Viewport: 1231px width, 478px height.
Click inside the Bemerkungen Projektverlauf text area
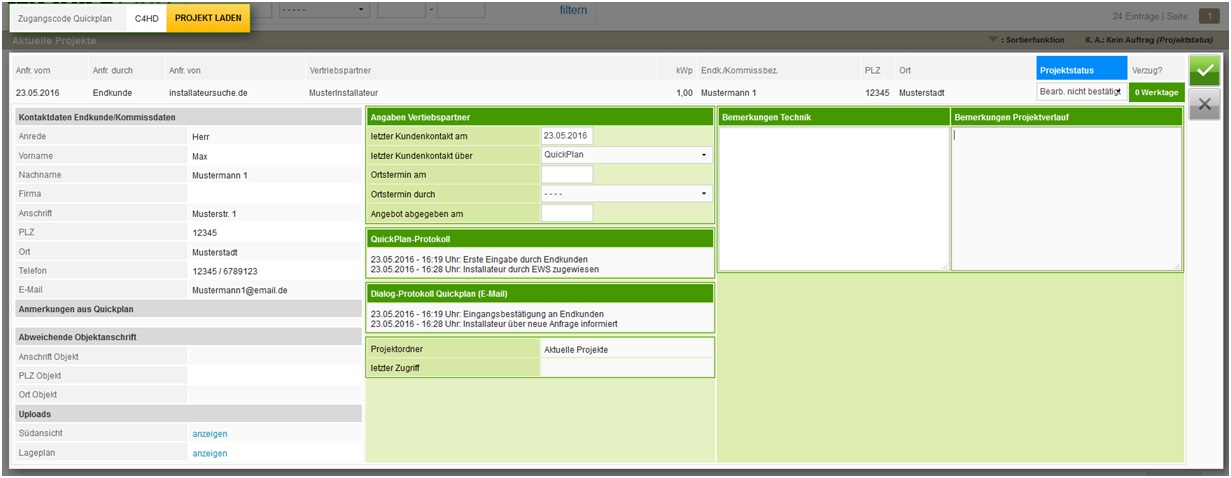pyautogui.click(x=1066, y=198)
